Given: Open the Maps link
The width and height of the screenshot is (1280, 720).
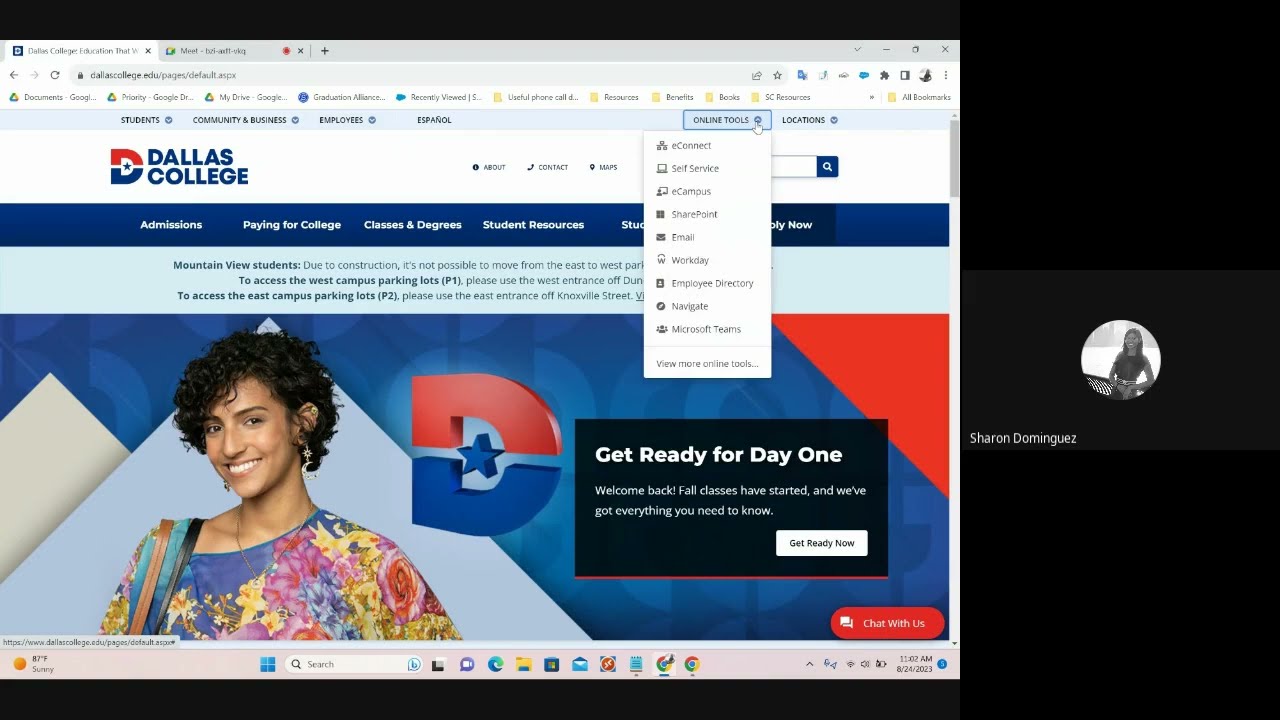Looking at the screenshot, I should [603, 168].
